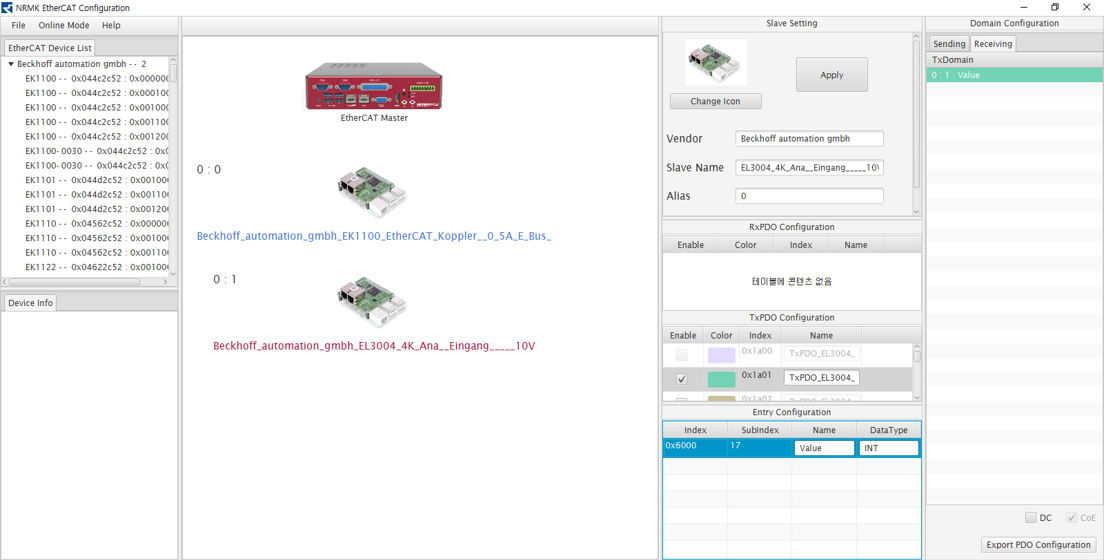1104x560 pixels.
Task: Click the TxPDO table scroll-up arrow
Action: click(916, 347)
